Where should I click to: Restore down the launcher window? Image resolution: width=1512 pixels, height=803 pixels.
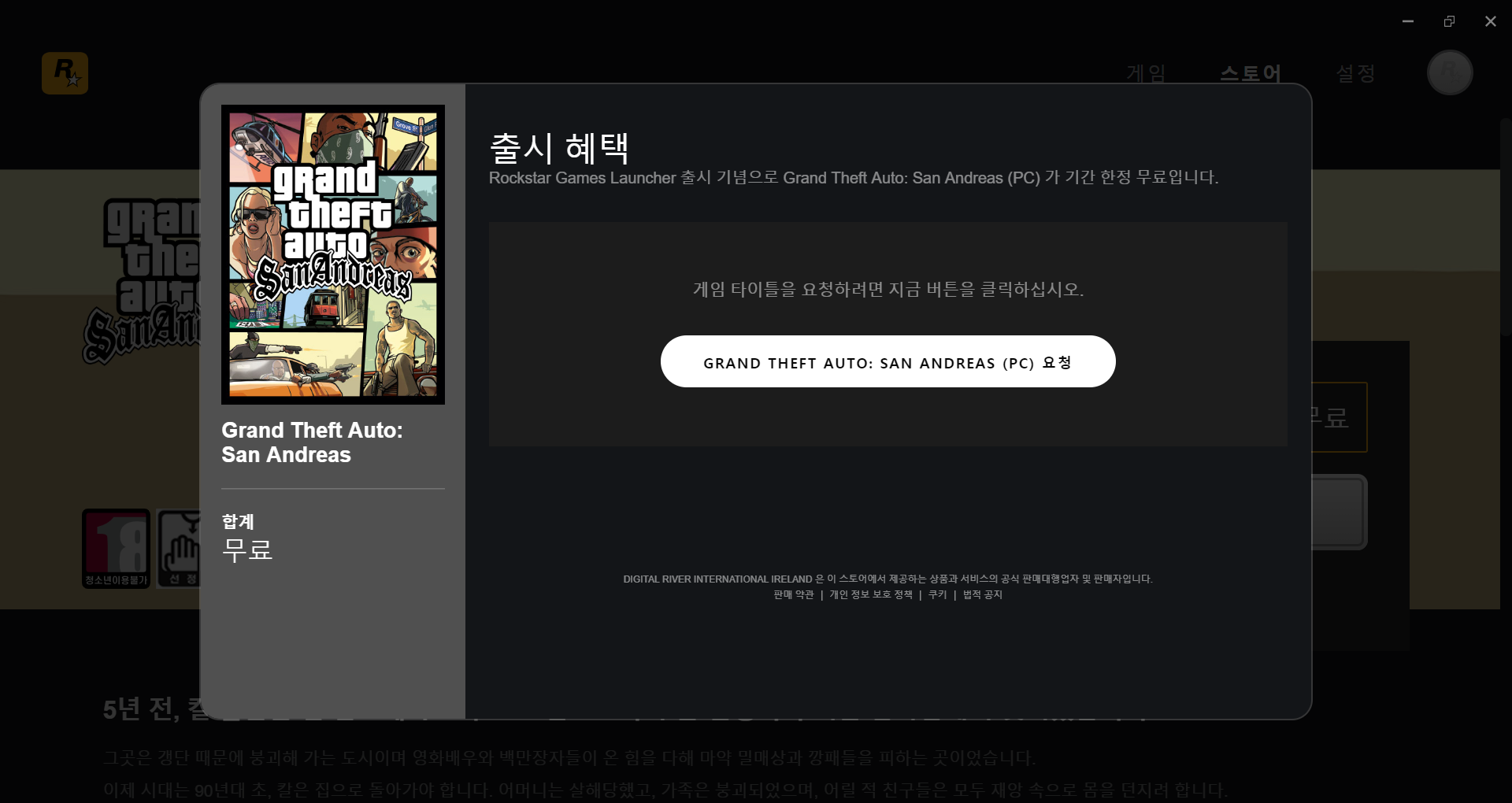pyautogui.click(x=1449, y=21)
